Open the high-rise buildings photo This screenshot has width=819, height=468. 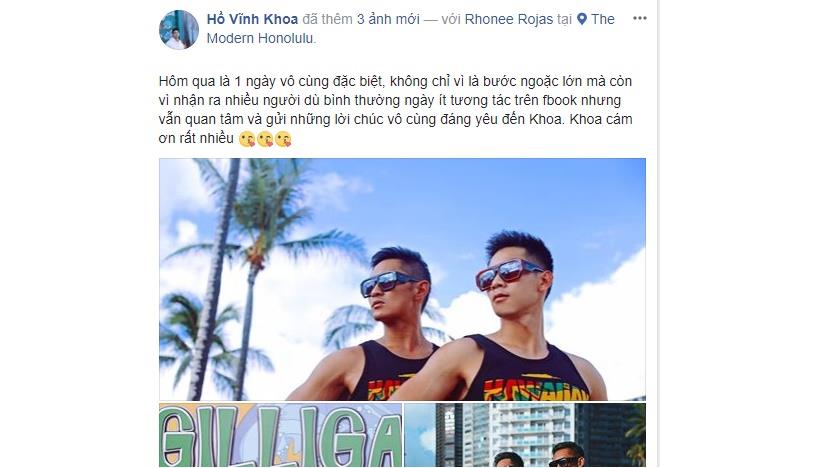click(x=525, y=435)
